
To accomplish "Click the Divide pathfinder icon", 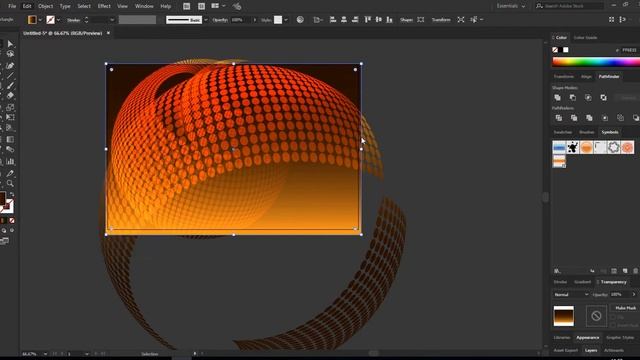I will 559,118.
